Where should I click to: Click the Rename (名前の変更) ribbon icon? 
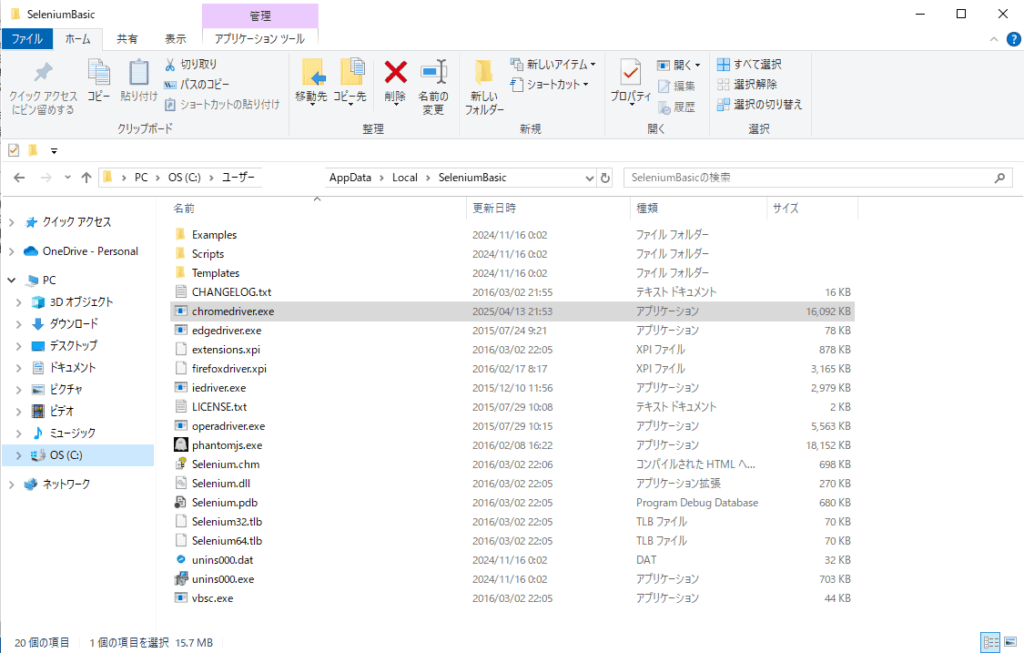coord(432,73)
